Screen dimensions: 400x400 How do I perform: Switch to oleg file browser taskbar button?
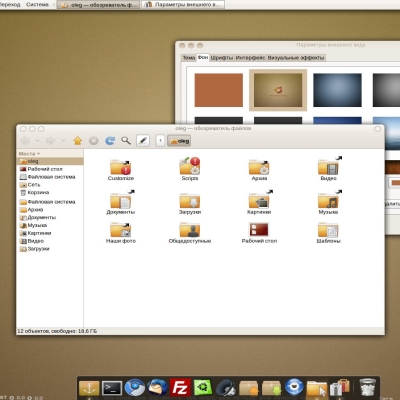pos(99,5)
